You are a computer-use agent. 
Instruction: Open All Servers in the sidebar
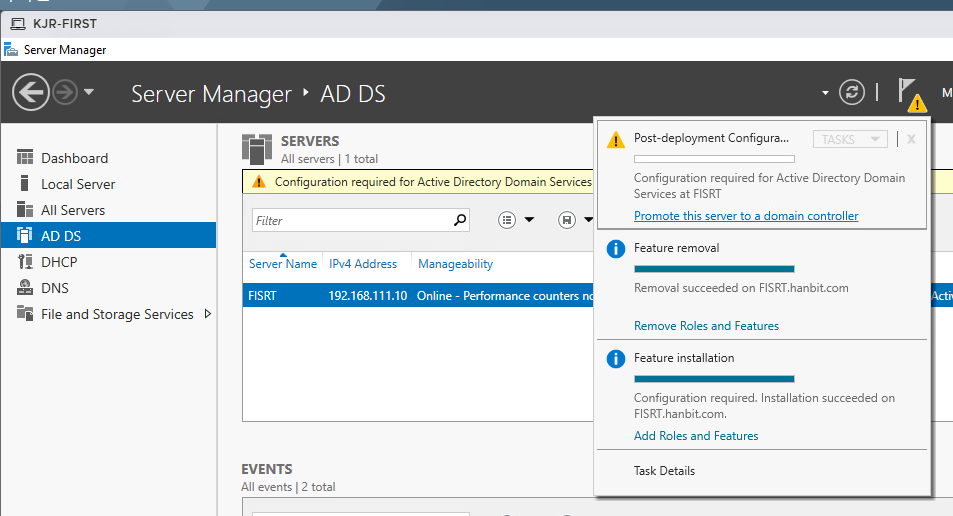(73, 210)
